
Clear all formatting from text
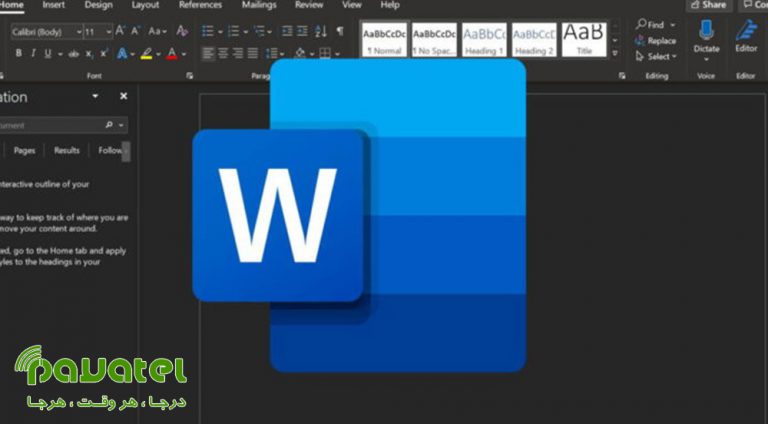(x=182, y=31)
